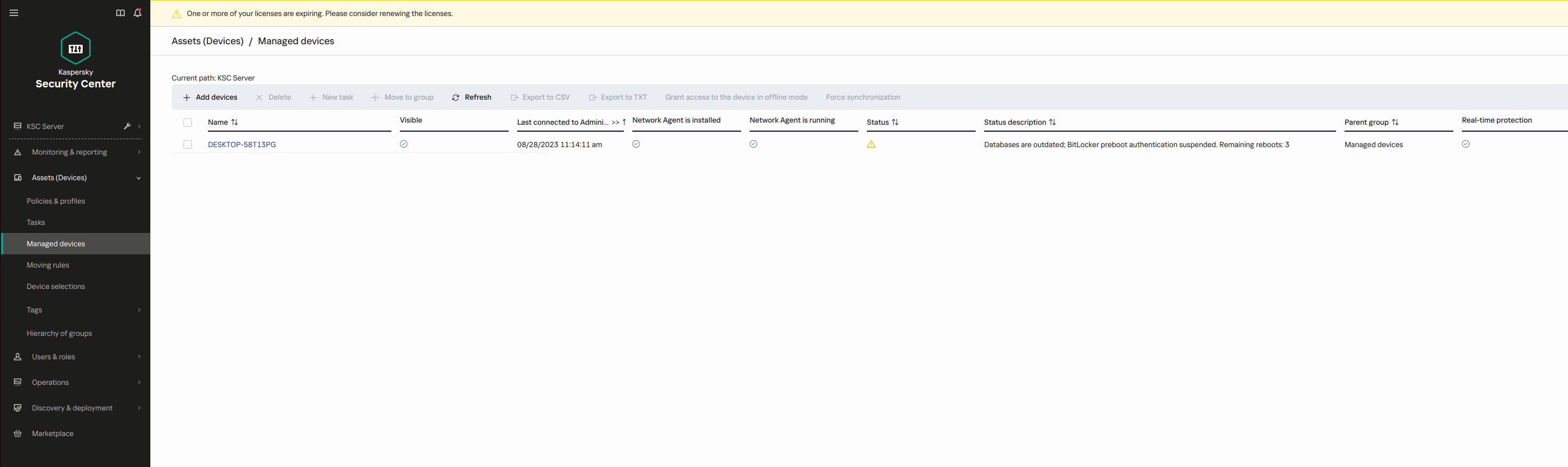Open the notifications bell icon
This screenshot has width=1568, height=467.
(138, 13)
